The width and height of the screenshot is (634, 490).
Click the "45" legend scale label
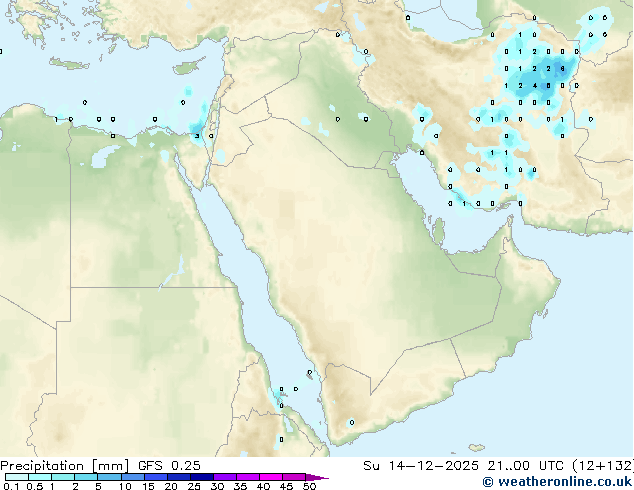[286, 486]
